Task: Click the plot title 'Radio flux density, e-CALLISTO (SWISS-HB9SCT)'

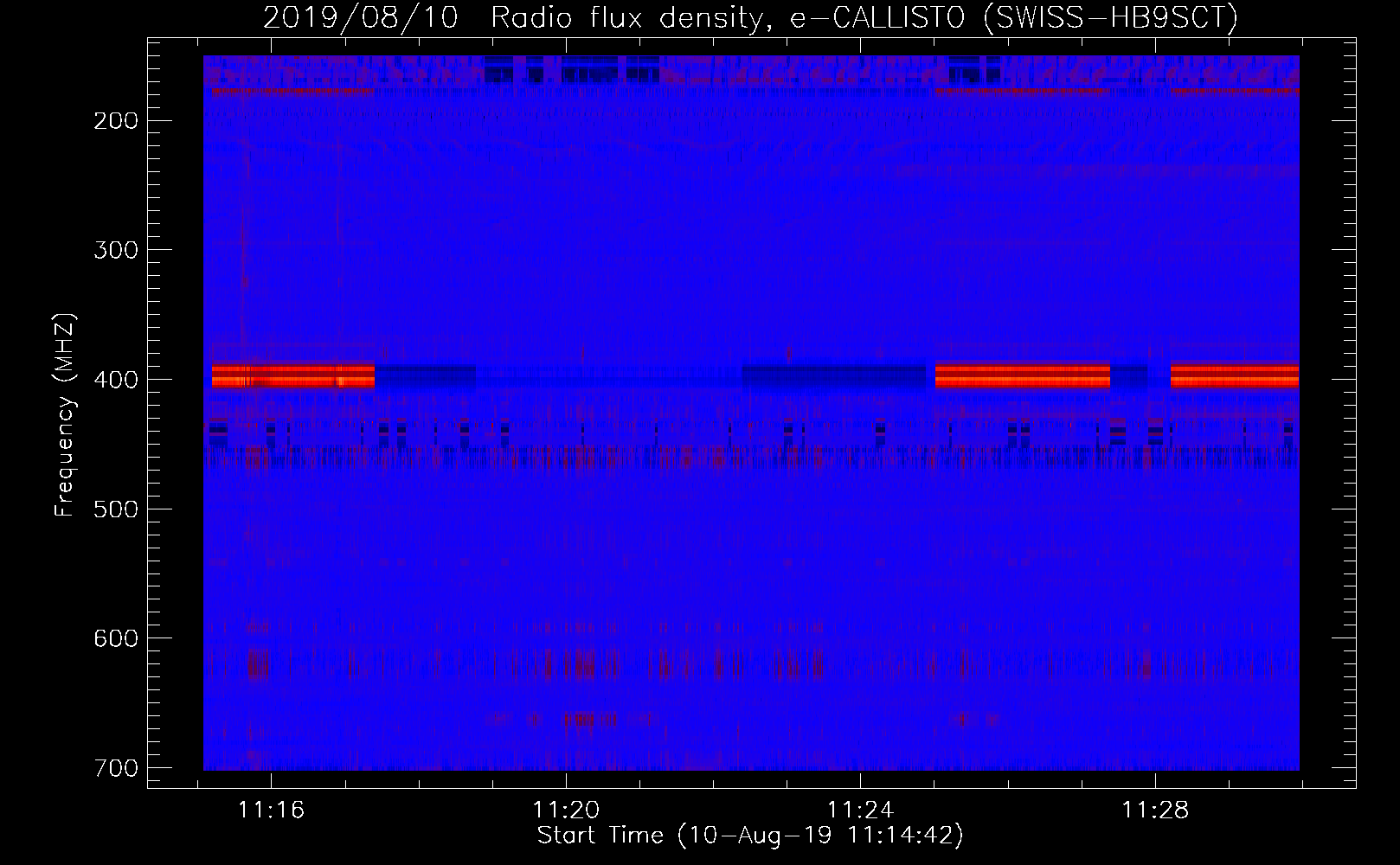Action: (x=864, y=18)
